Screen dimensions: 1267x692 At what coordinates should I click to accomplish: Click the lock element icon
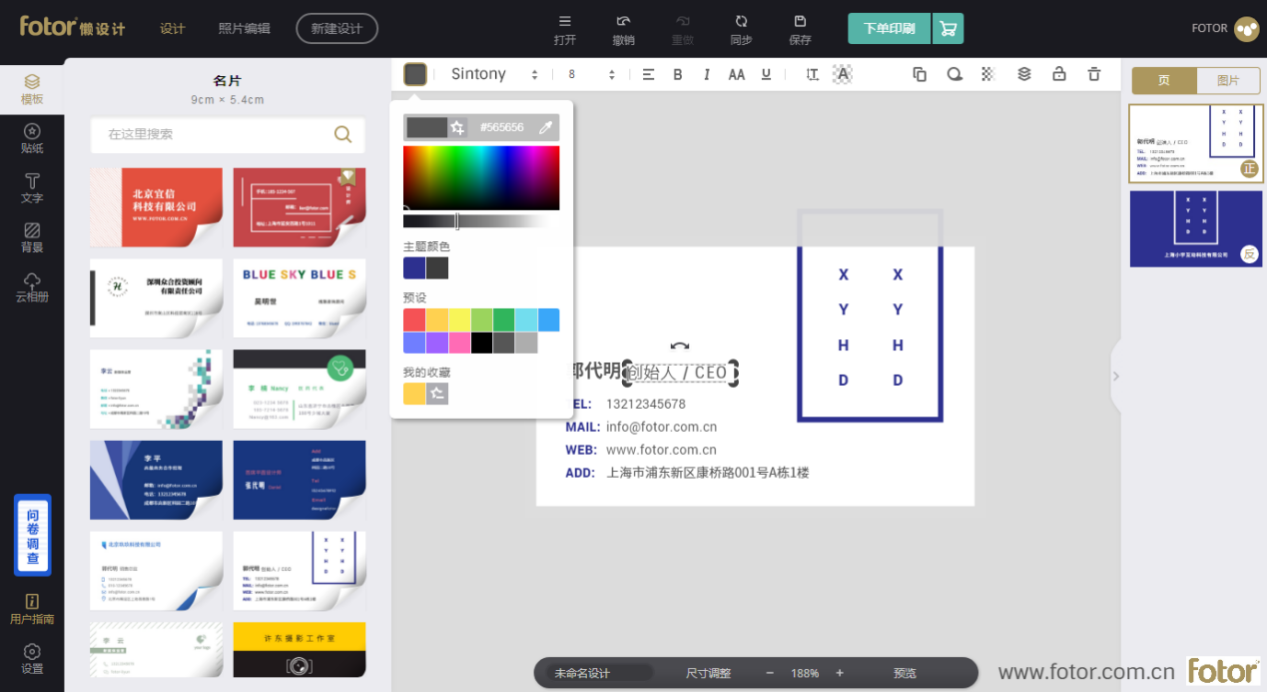pos(1059,74)
